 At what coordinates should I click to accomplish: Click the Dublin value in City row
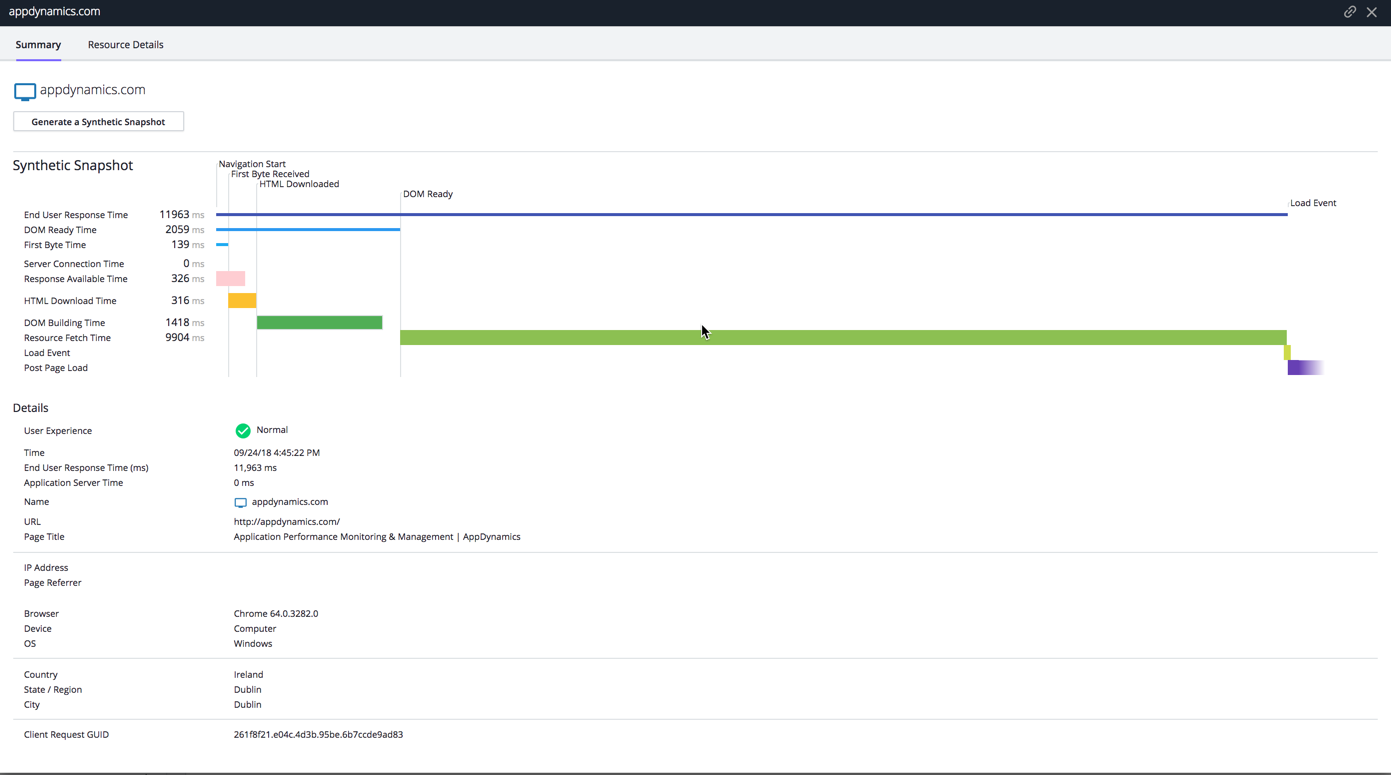[x=248, y=705]
